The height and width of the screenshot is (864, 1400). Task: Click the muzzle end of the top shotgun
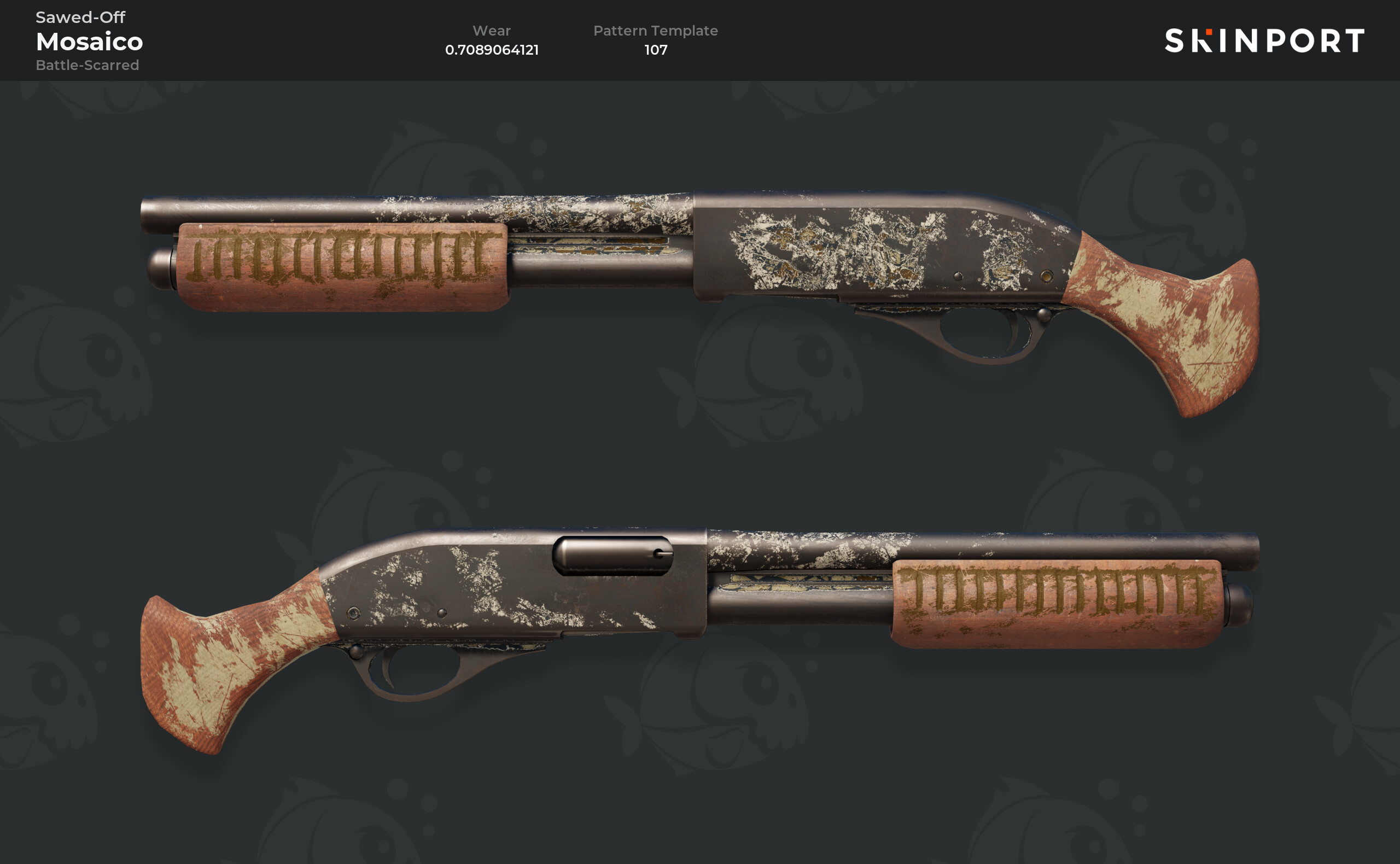tap(146, 215)
